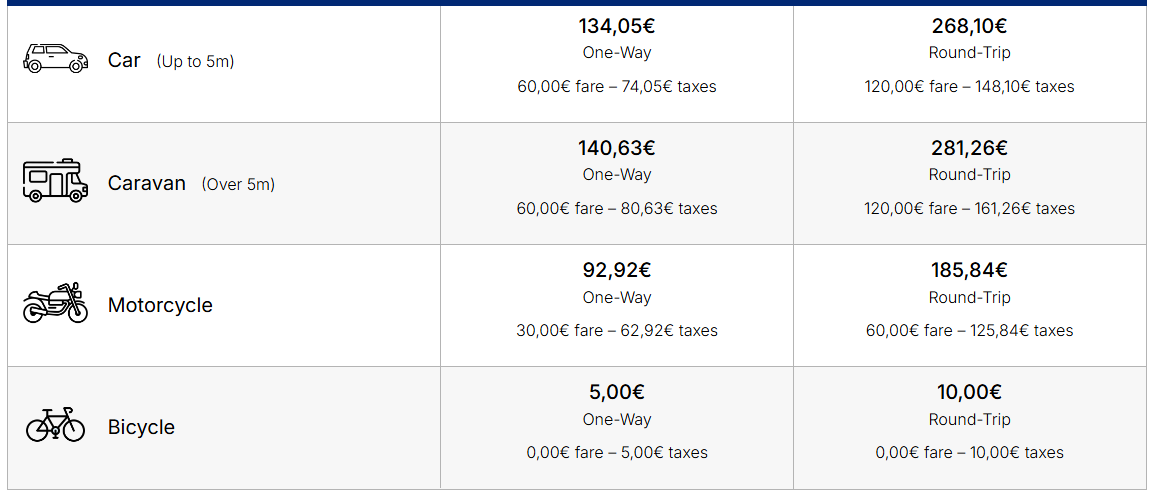
Task: Click the Caravan row label
Action: click(x=147, y=183)
